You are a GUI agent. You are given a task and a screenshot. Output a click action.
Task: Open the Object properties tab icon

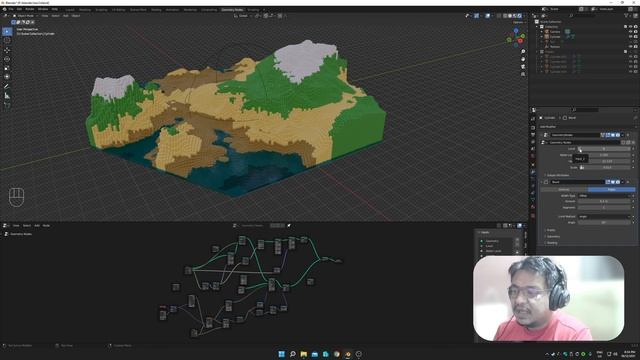(533, 164)
